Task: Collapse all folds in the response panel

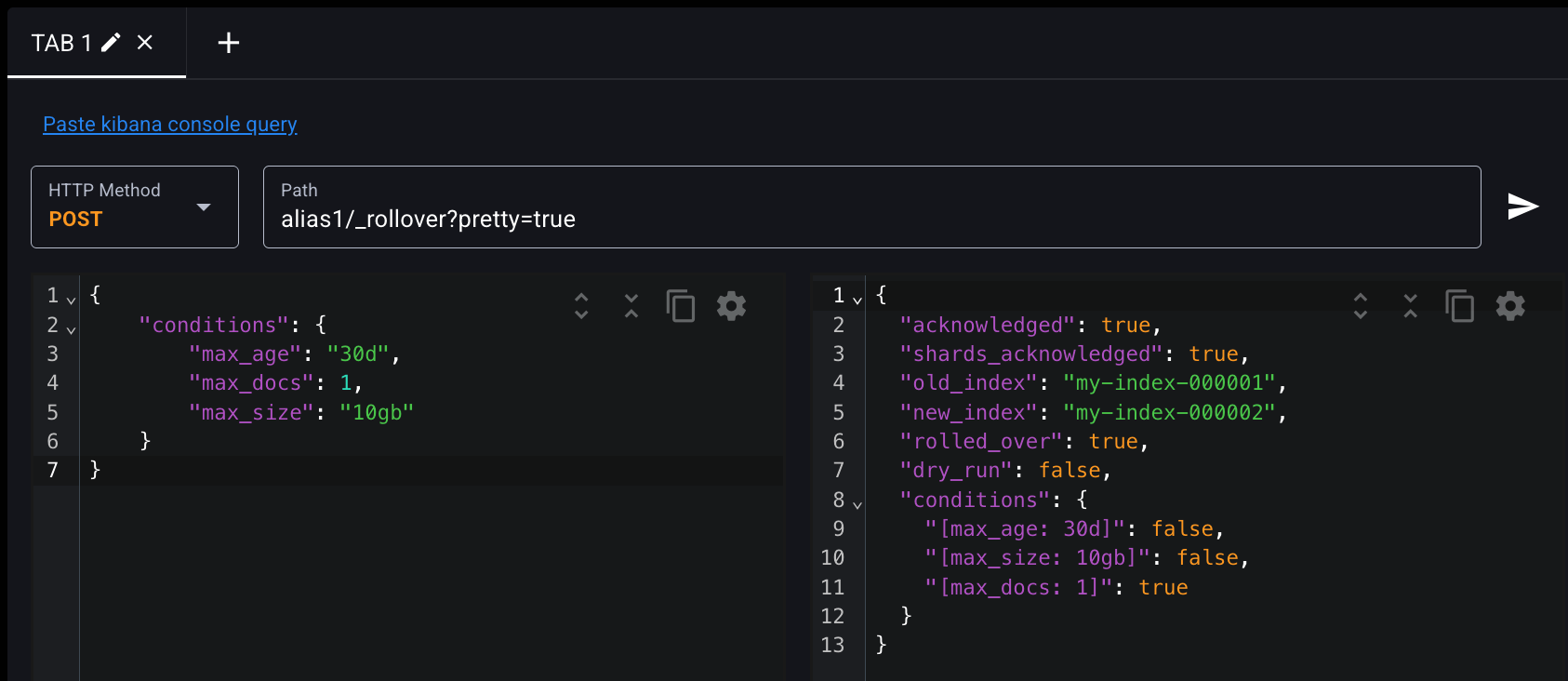Action: 1411,305
